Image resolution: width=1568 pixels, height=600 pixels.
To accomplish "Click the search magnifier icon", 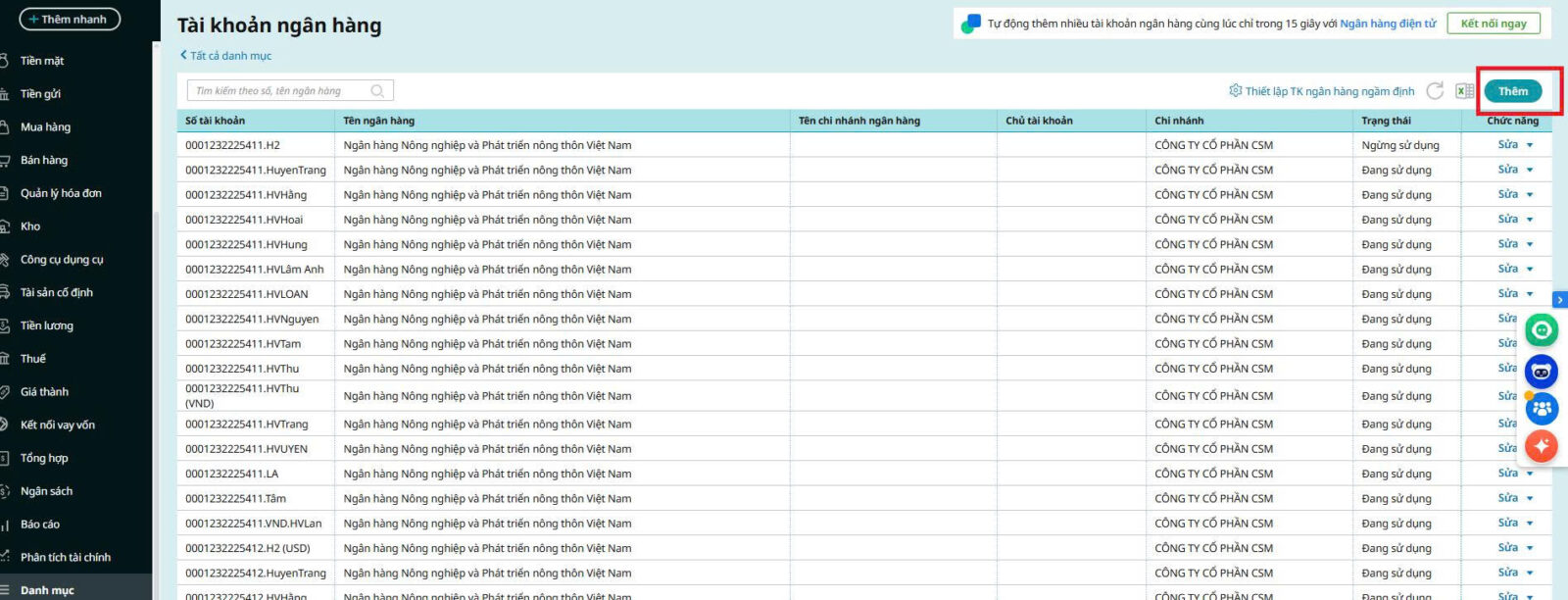I will [x=377, y=91].
